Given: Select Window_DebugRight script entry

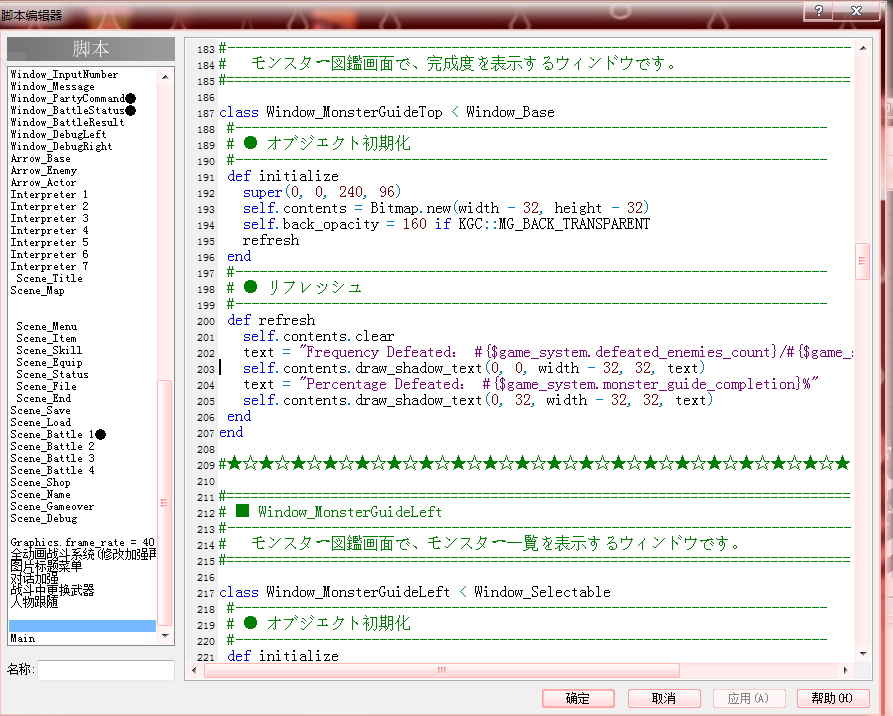Looking at the screenshot, I should pos(62,146).
